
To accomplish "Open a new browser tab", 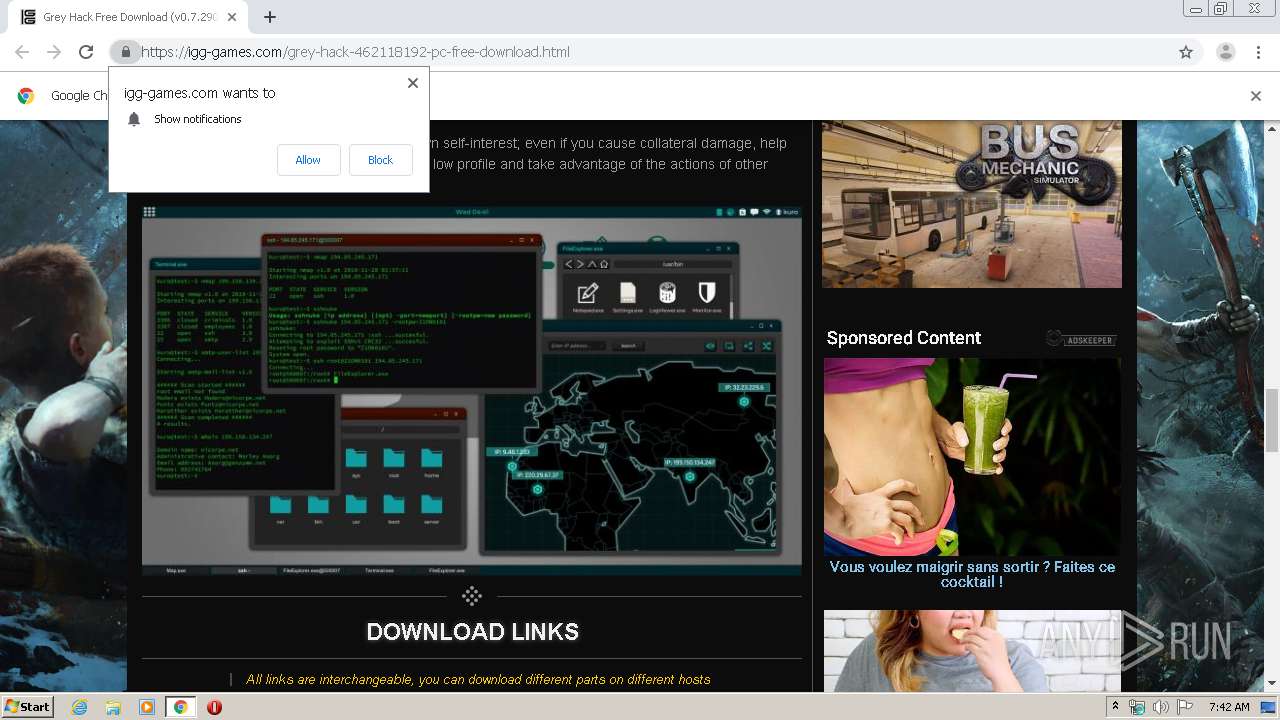I will 270,17.
